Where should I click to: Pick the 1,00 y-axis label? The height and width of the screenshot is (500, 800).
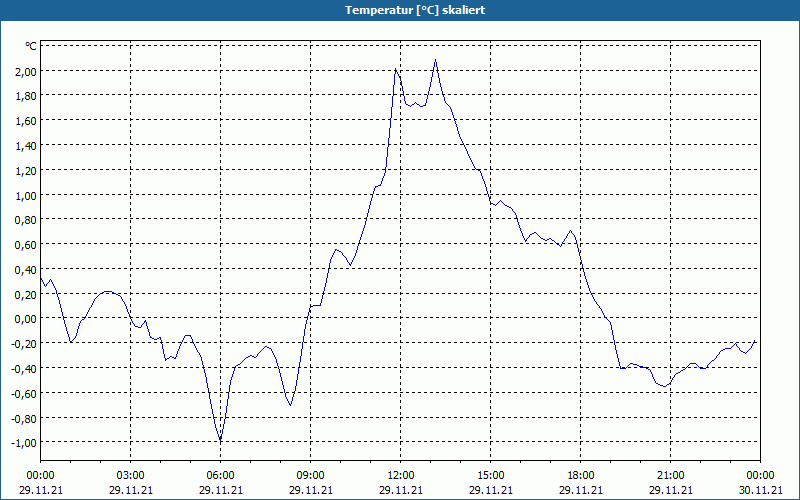pos(26,195)
